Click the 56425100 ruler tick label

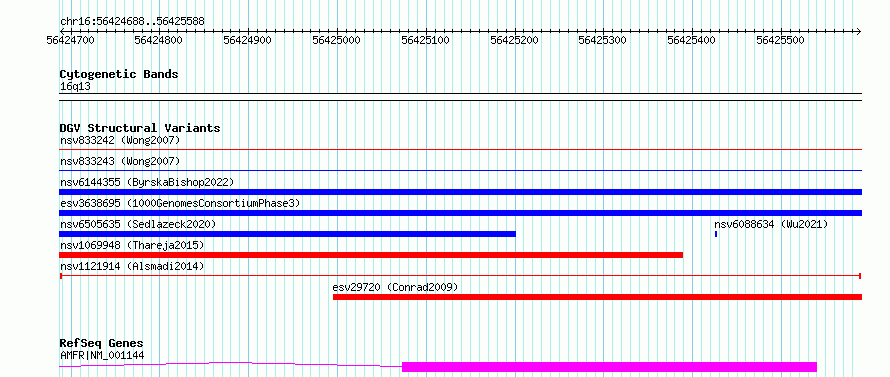click(x=425, y=40)
